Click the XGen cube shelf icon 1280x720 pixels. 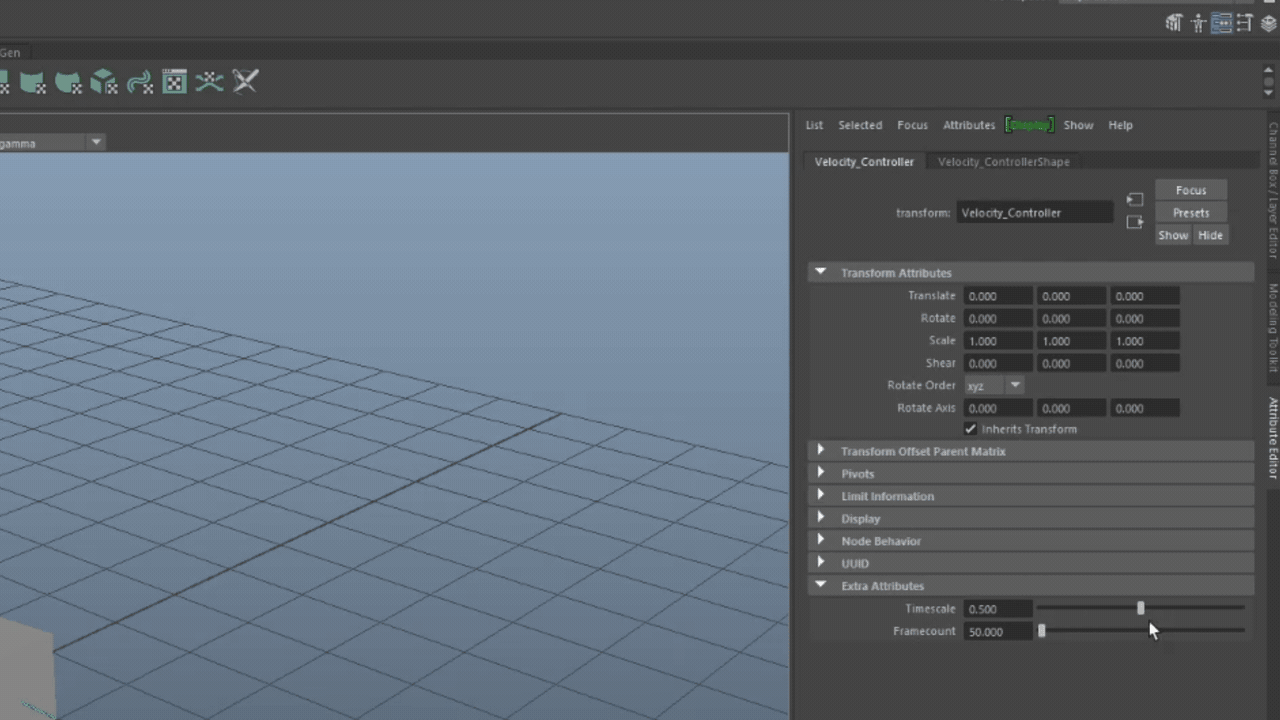pyautogui.click(x=104, y=82)
